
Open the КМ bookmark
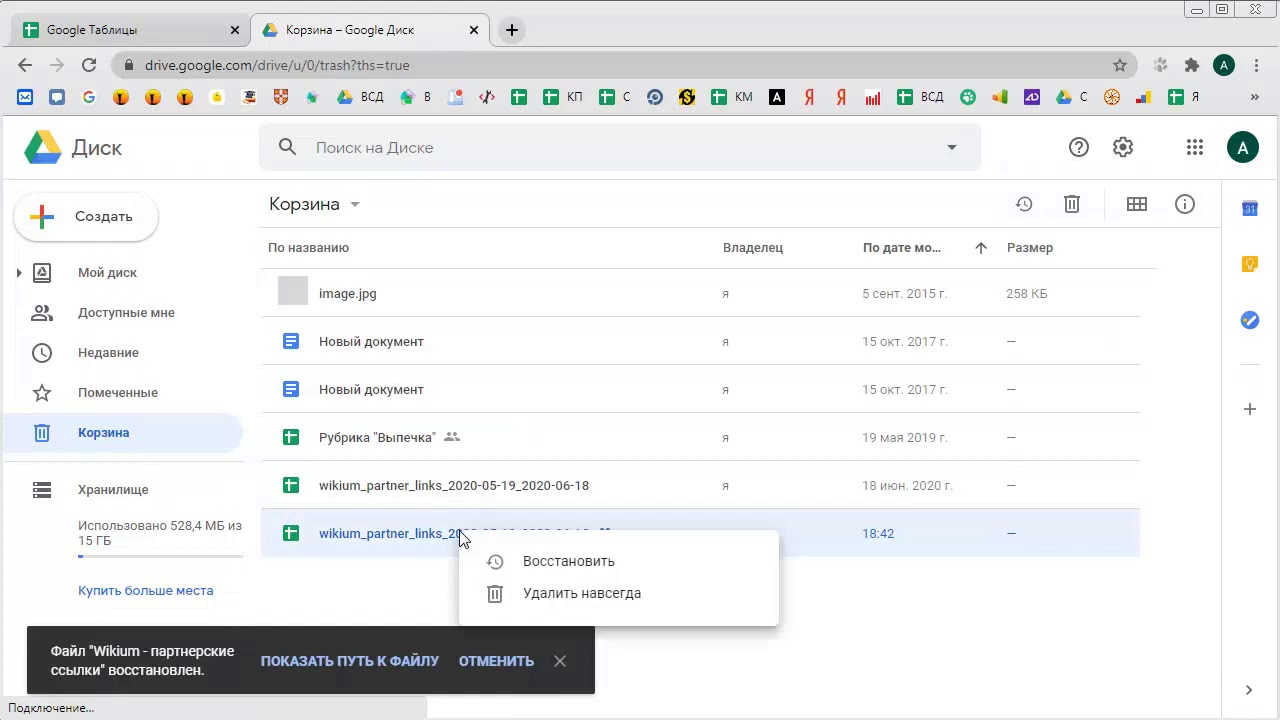[732, 97]
